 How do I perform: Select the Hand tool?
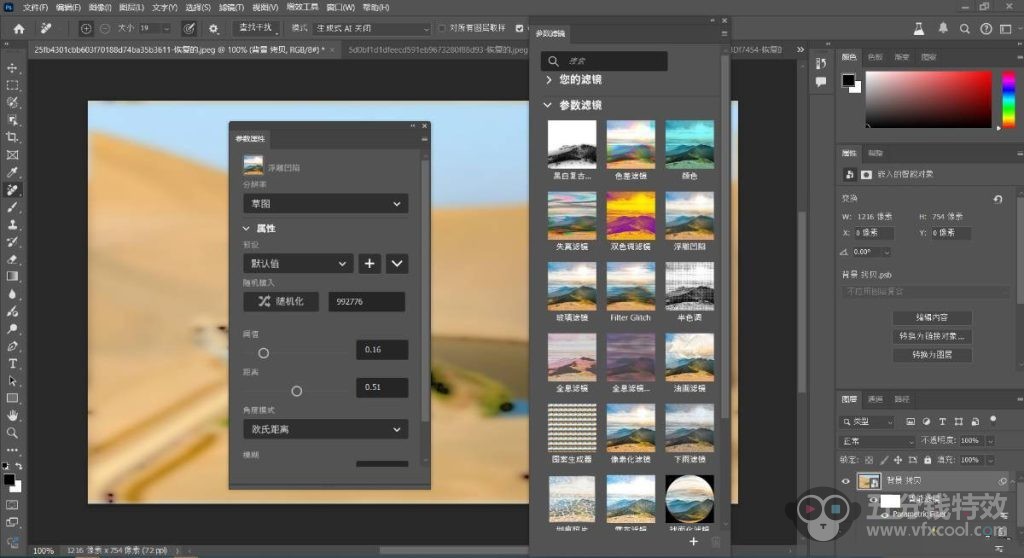(12, 416)
